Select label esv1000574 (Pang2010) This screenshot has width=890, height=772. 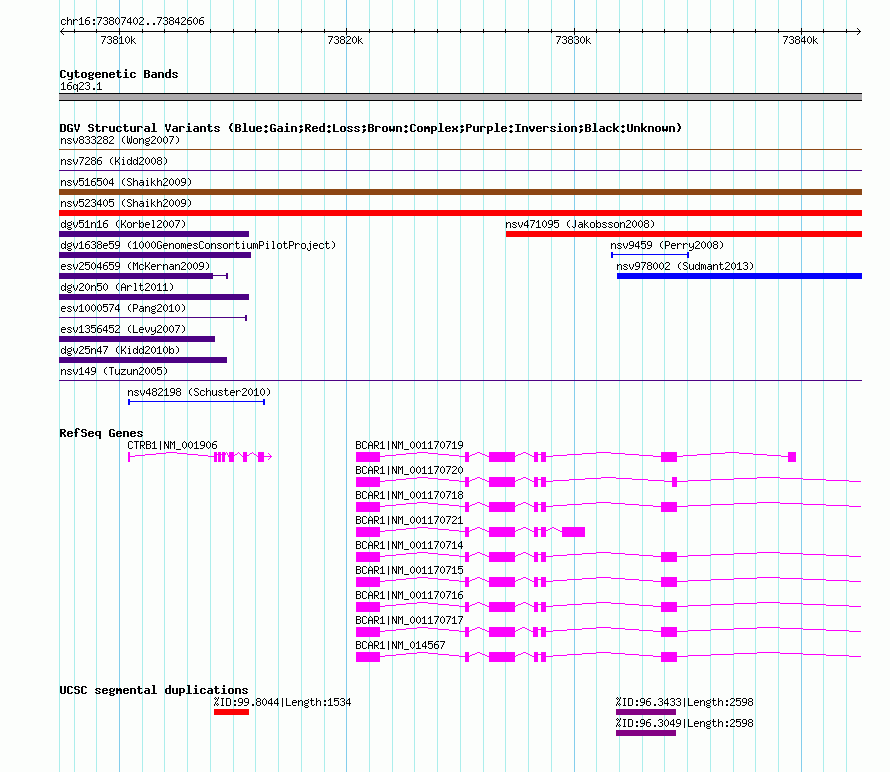[123, 308]
